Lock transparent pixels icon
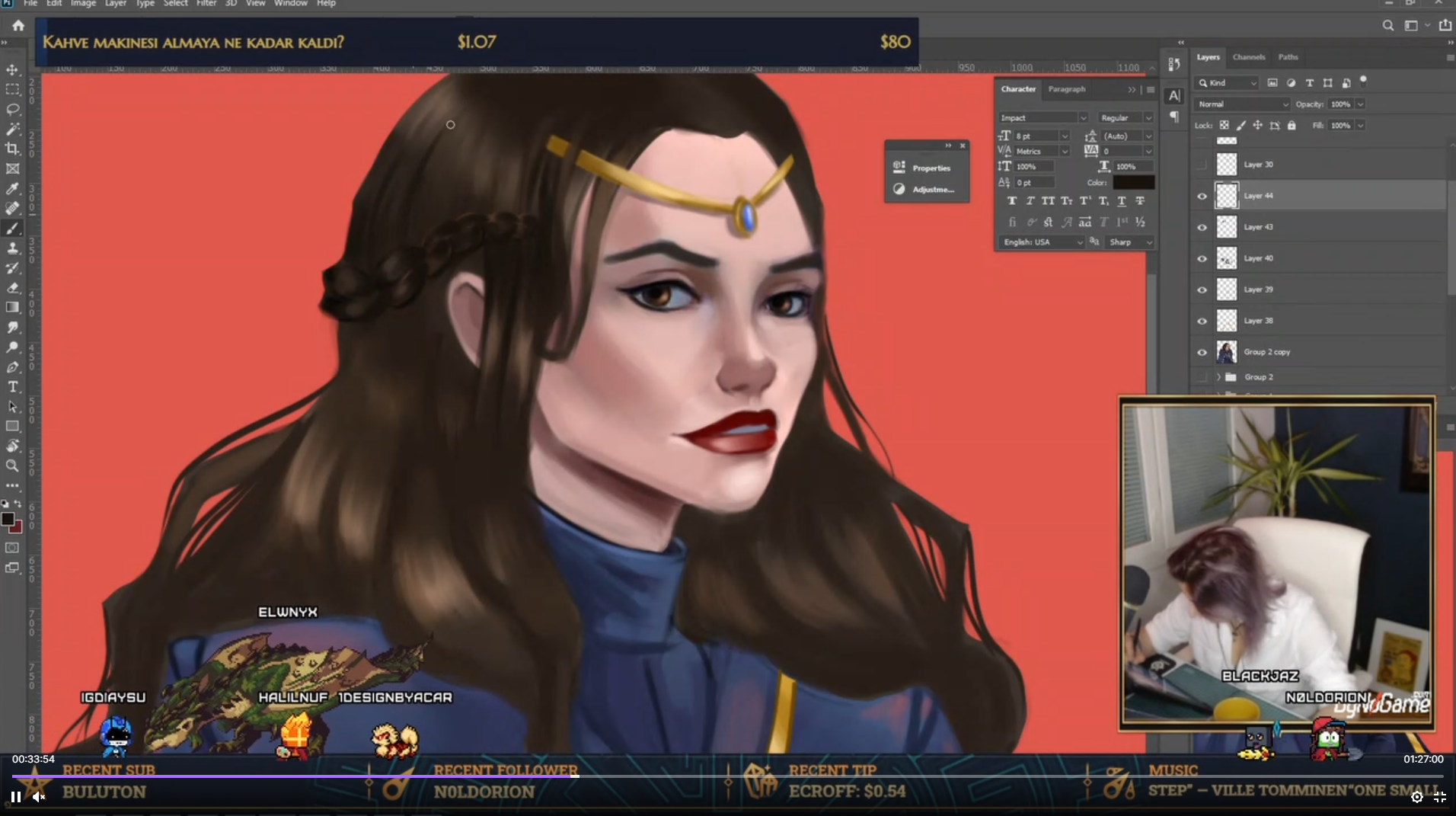The height and width of the screenshot is (816, 1456). [1224, 125]
